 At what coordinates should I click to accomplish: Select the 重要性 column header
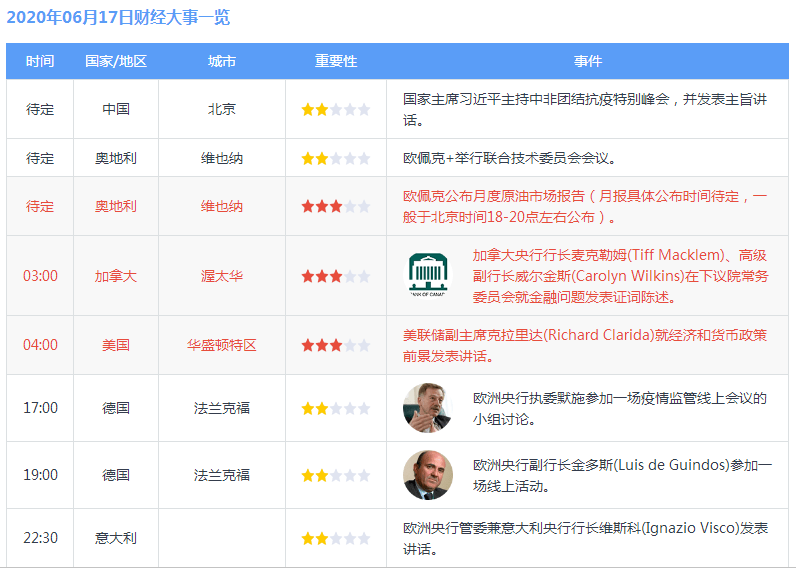point(335,61)
